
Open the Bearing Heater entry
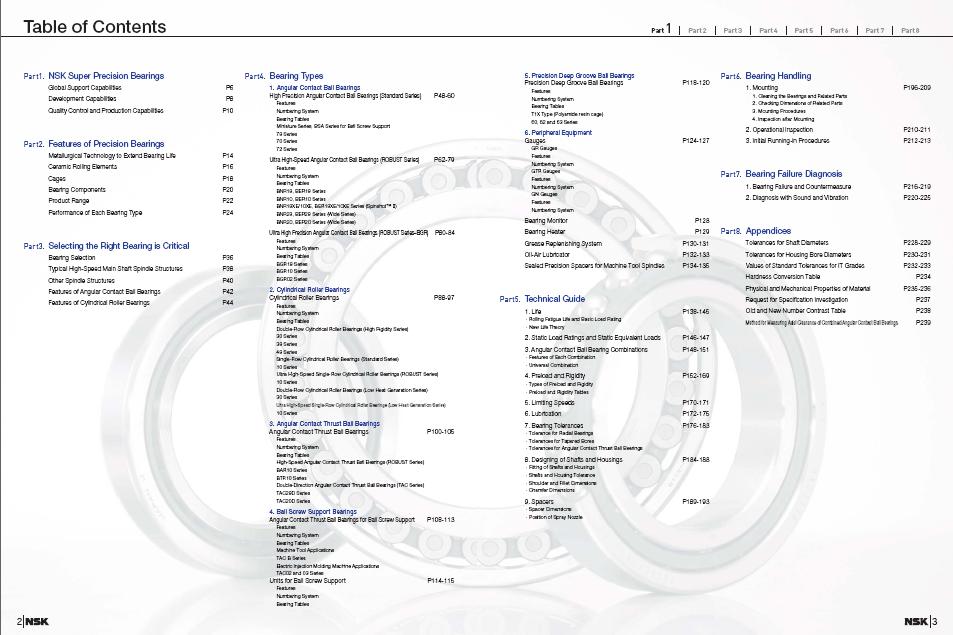(x=545, y=232)
